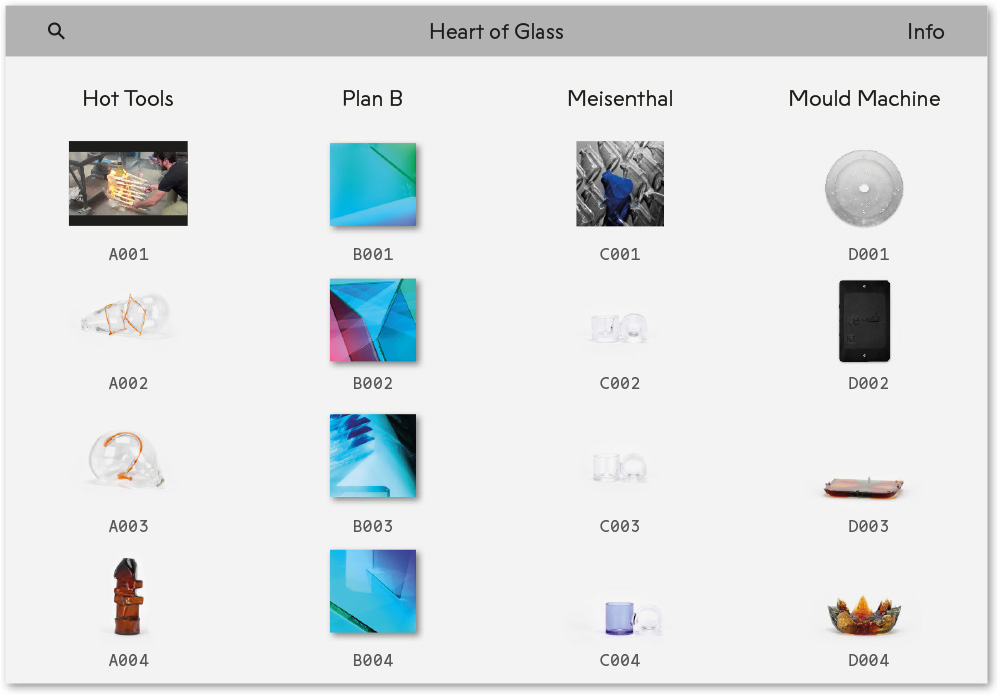
Task: Click the A001 label
Action: (x=128, y=255)
